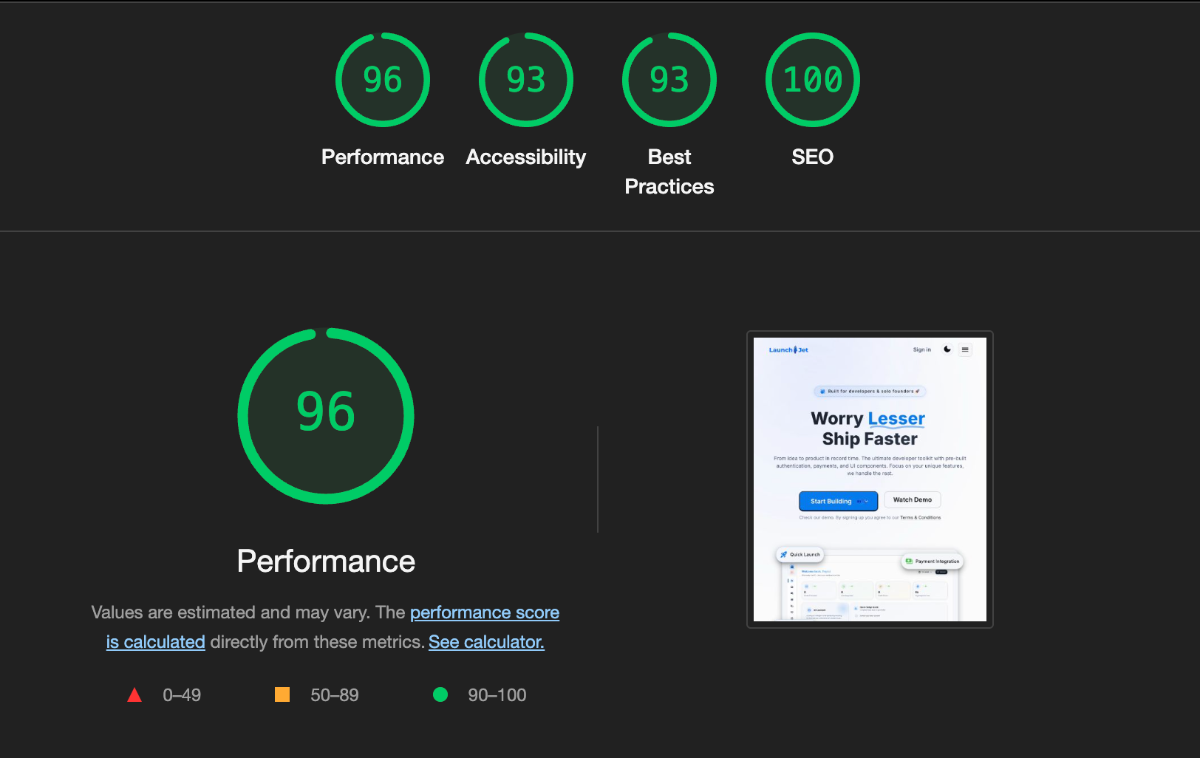Click the red triangle 0–49 legend icon
This screenshot has width=1200, height=758.
click(x=134, y=695)
